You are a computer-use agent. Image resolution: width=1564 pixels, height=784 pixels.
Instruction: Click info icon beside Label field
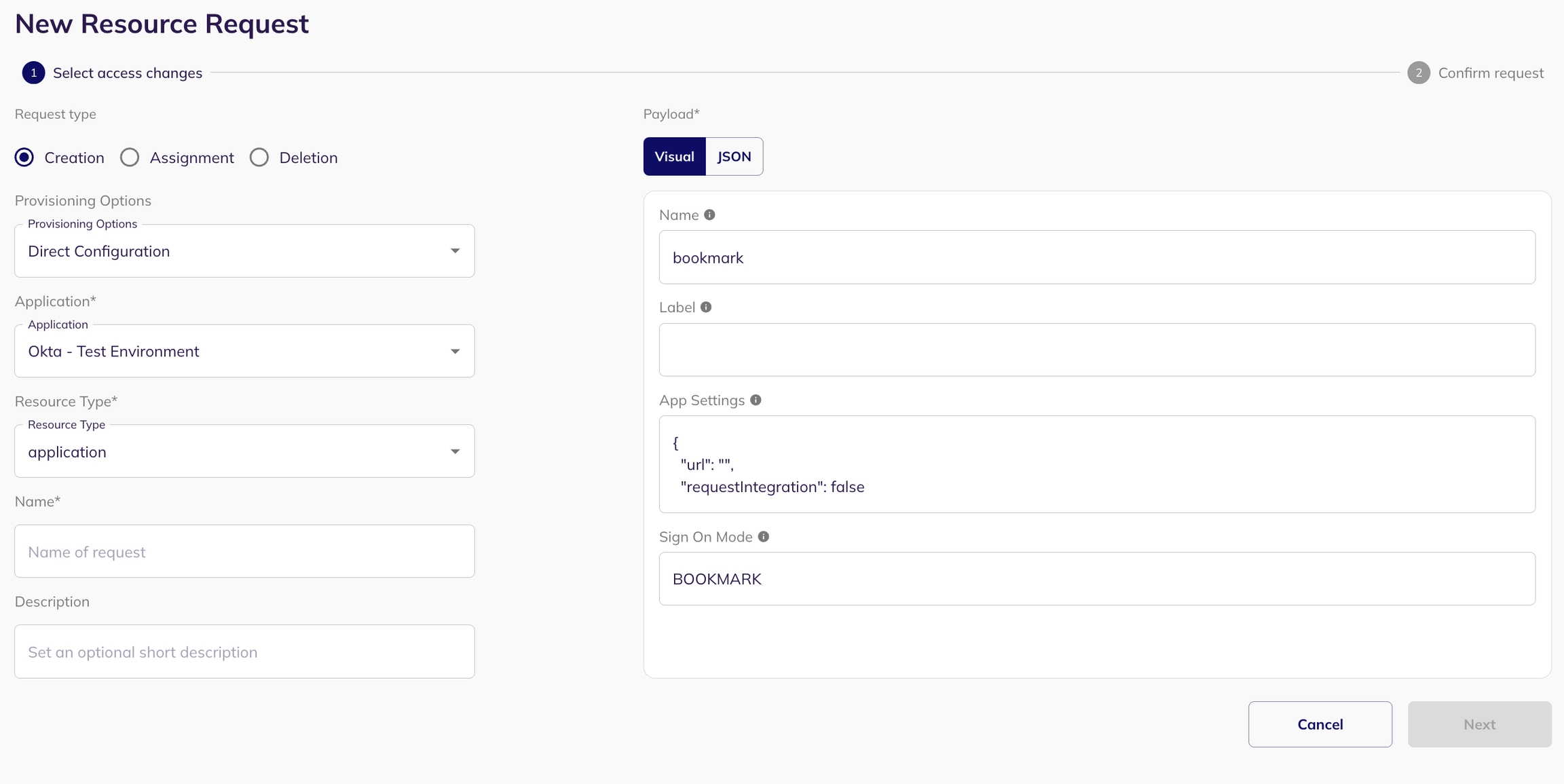tap(706, 307)
